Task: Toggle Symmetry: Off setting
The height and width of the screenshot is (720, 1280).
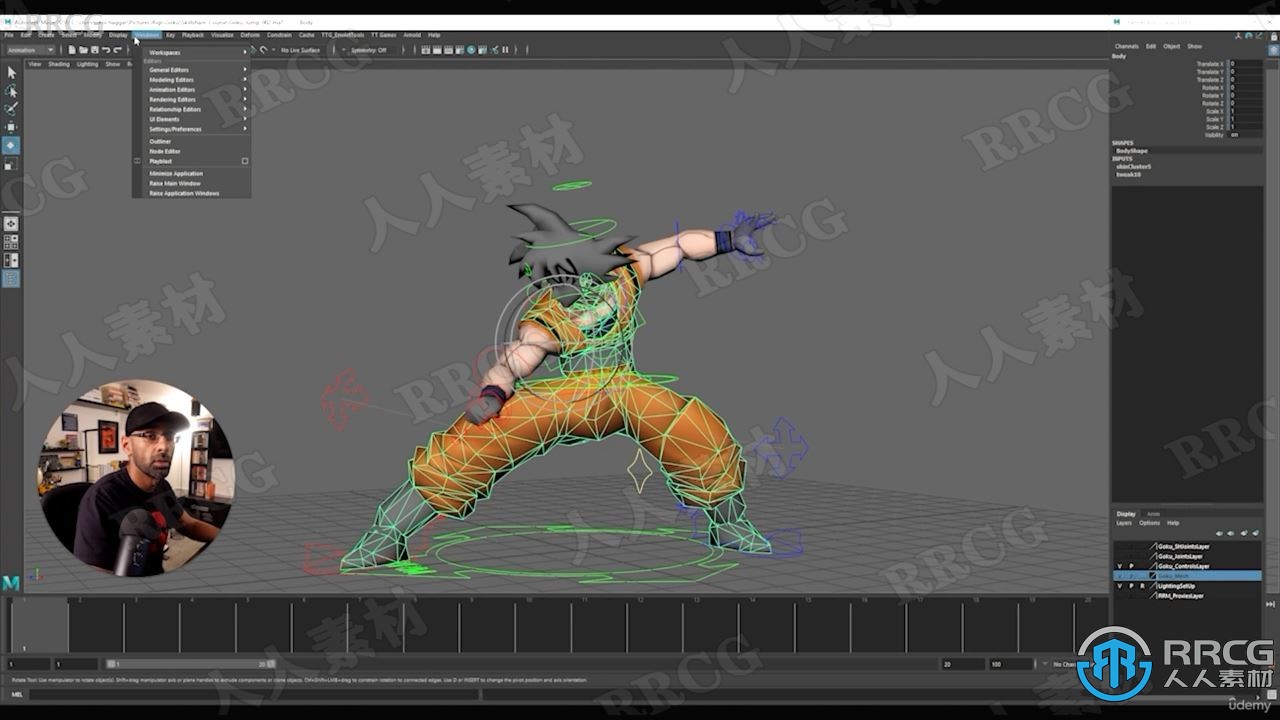Action: coord(368,50)
